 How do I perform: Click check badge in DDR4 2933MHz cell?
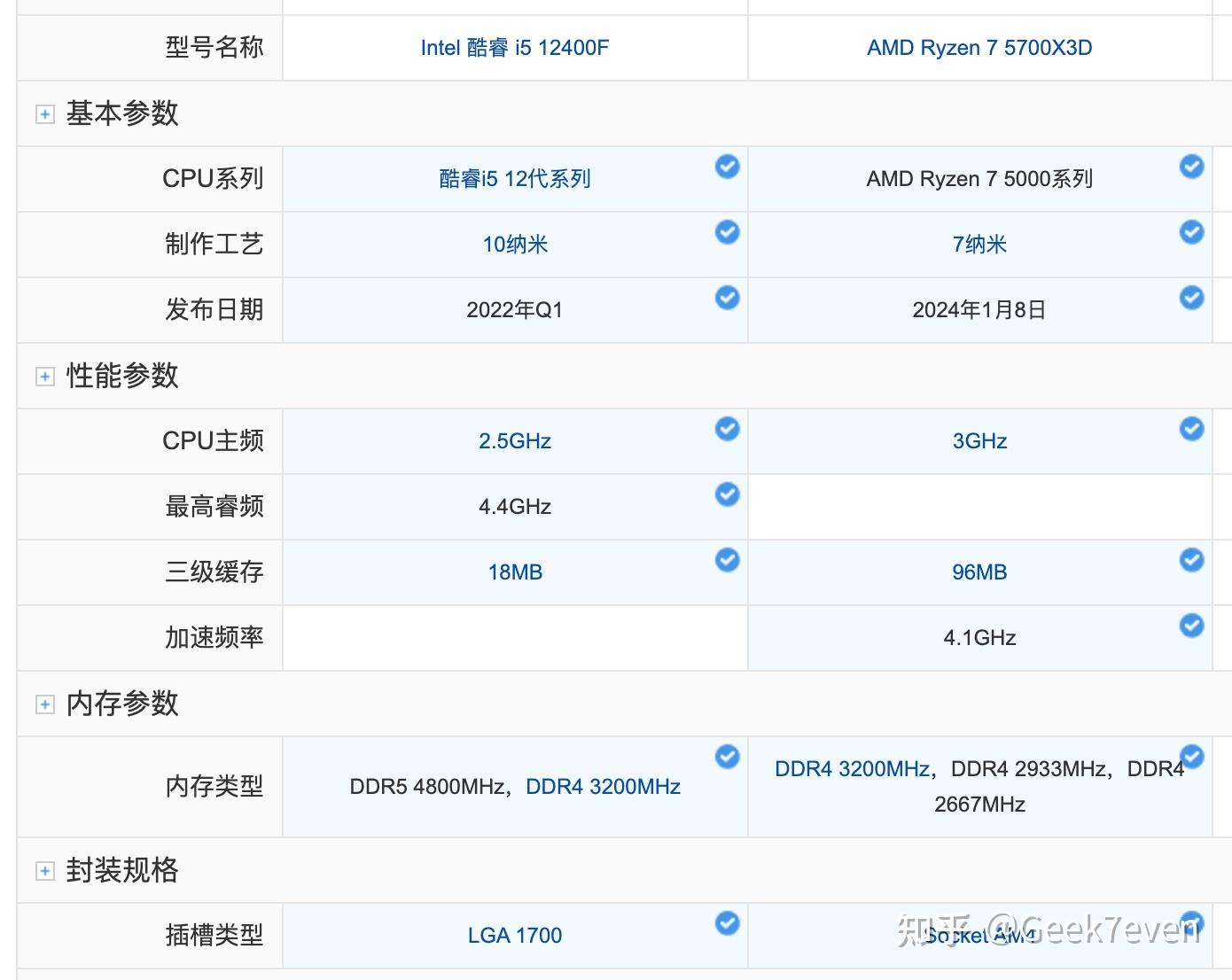pyautogui.click(x=1192, y=757)
